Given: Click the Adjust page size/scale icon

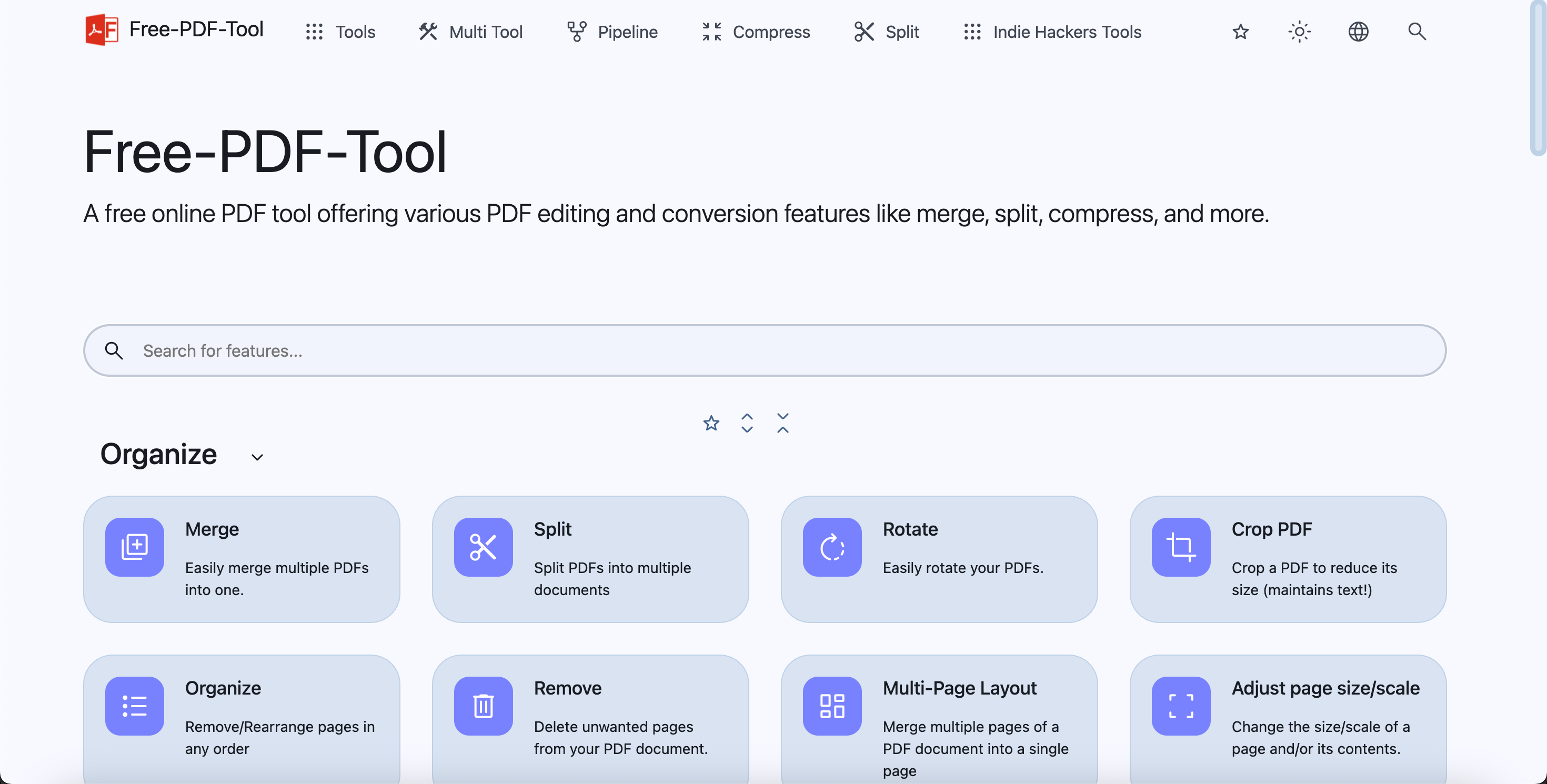Looking at the screenshot, I should coord(1181,706).
